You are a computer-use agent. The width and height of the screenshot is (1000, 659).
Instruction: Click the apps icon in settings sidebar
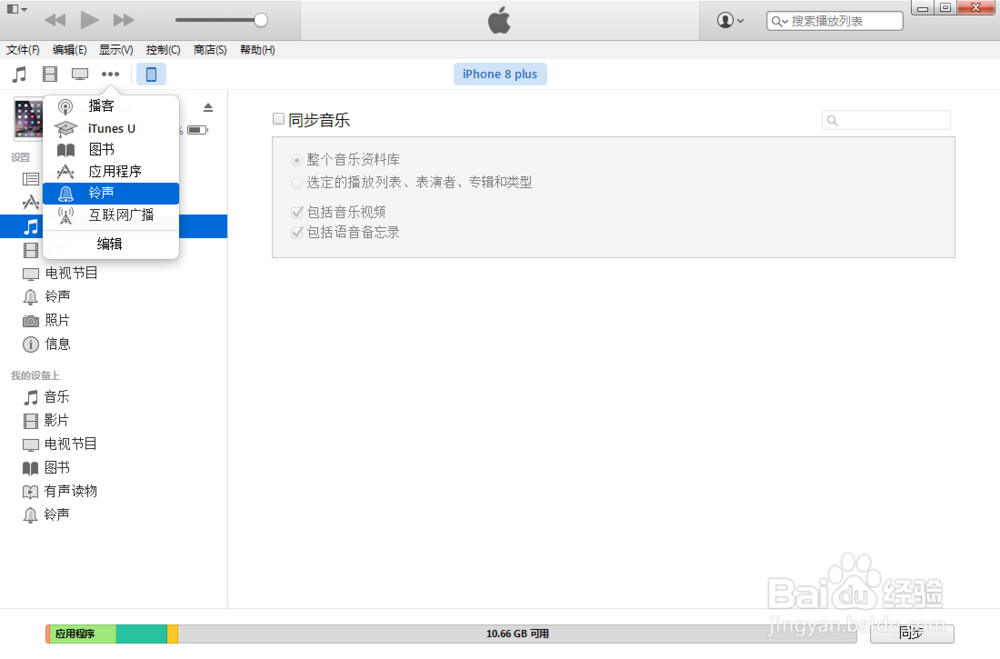click(x=31, y=203)
